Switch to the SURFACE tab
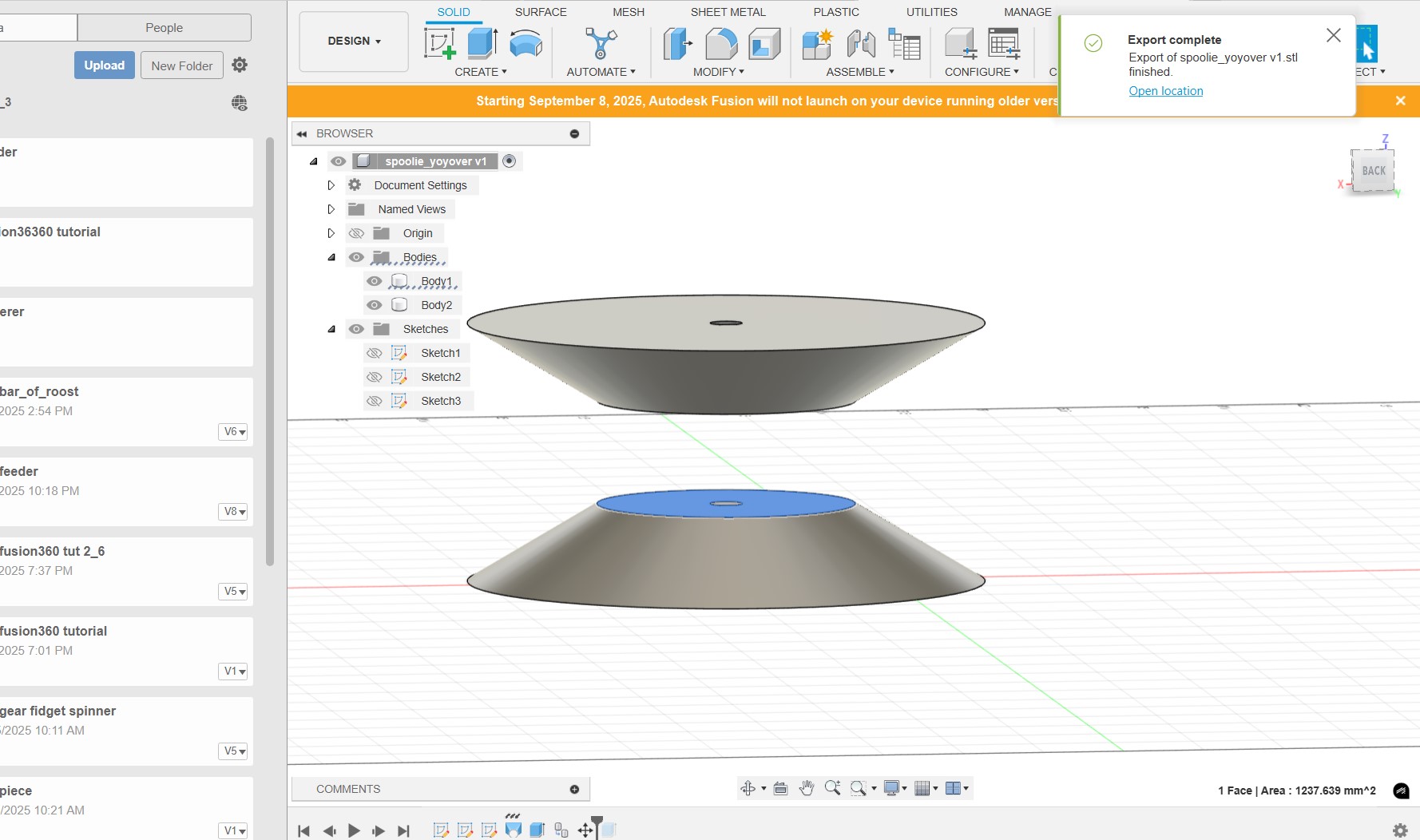 [x=540, y=12]
